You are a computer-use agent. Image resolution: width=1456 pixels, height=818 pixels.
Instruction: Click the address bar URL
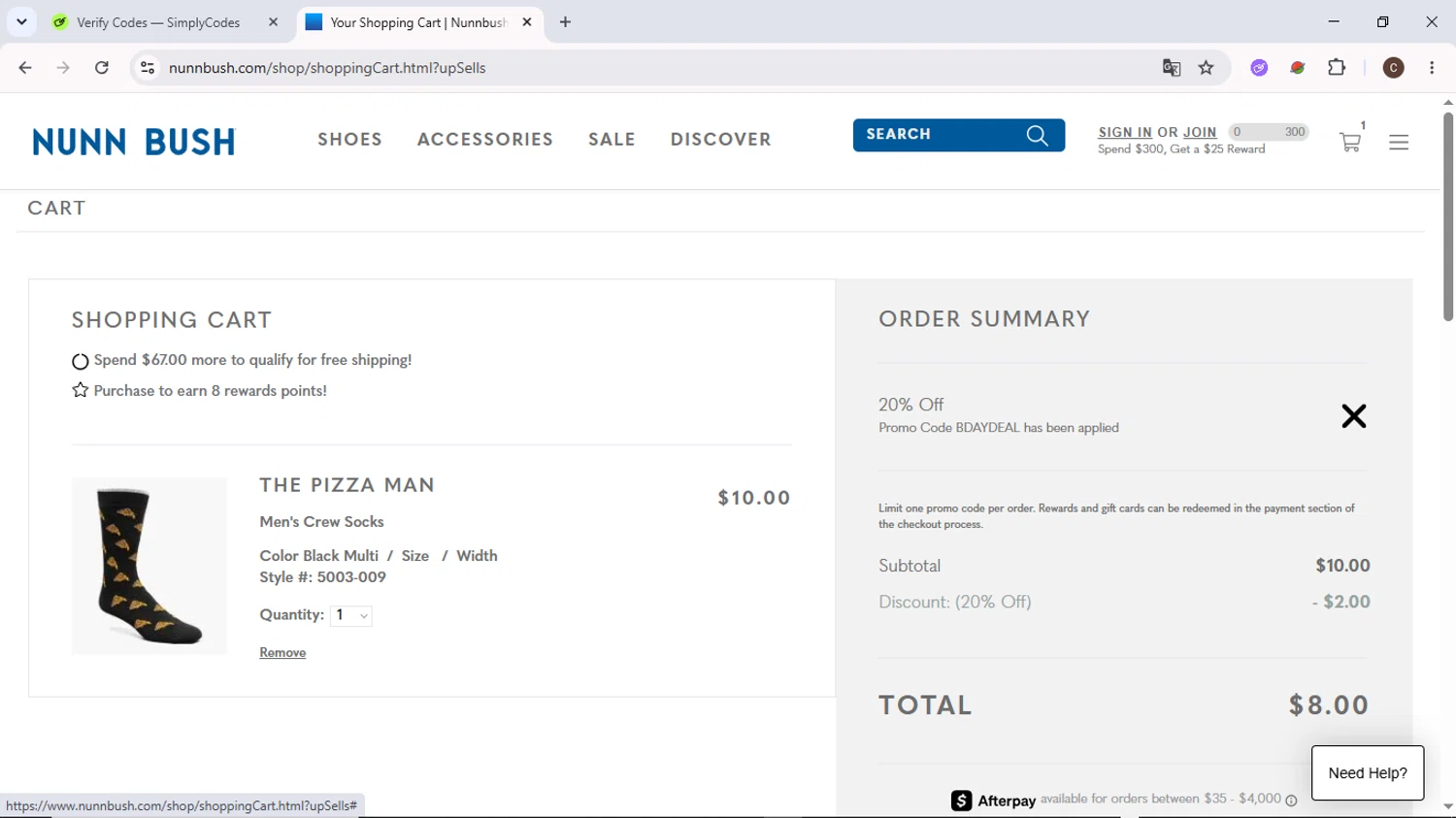(327, 68)
